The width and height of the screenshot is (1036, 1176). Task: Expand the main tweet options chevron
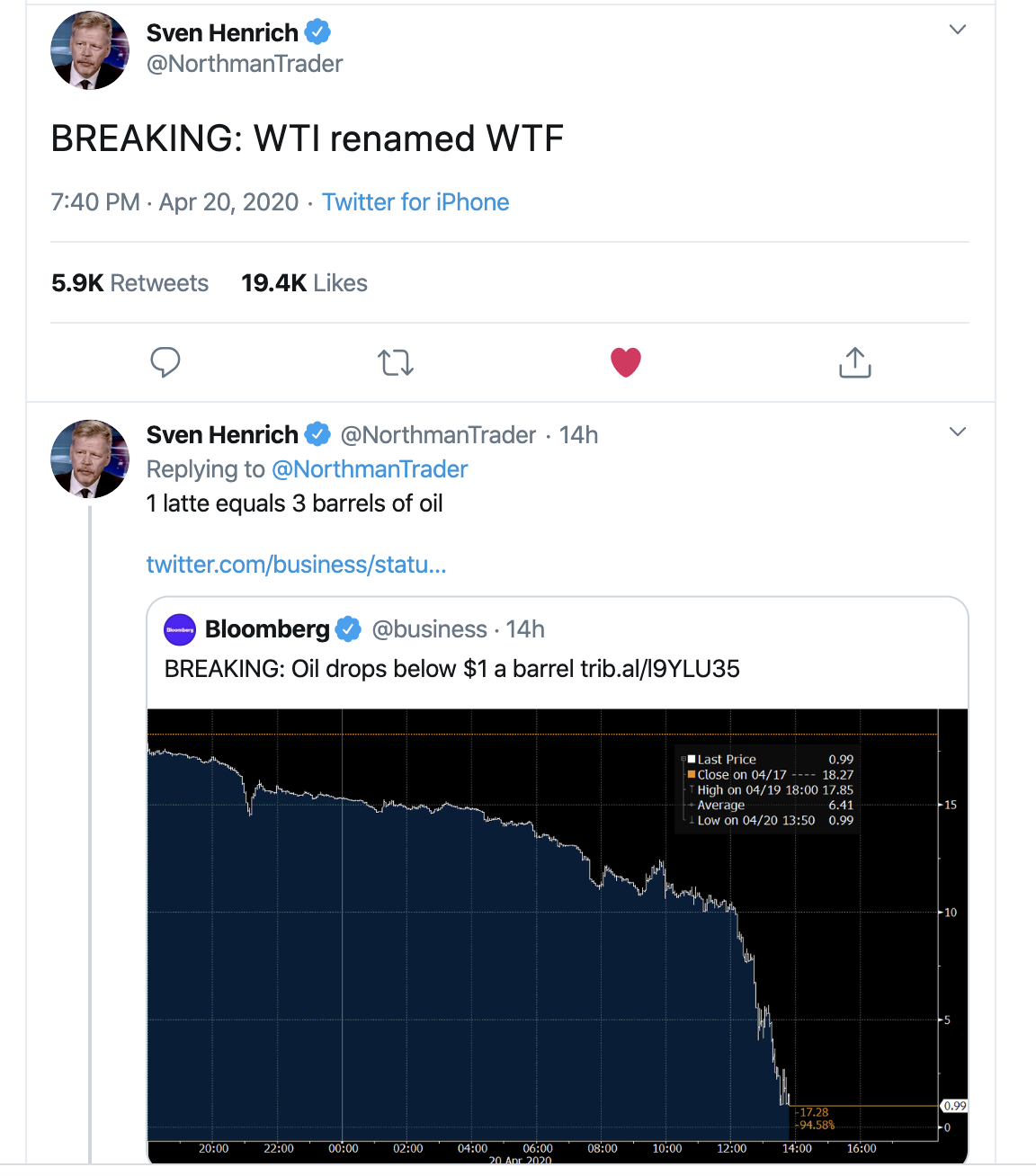tap(958, 30)
